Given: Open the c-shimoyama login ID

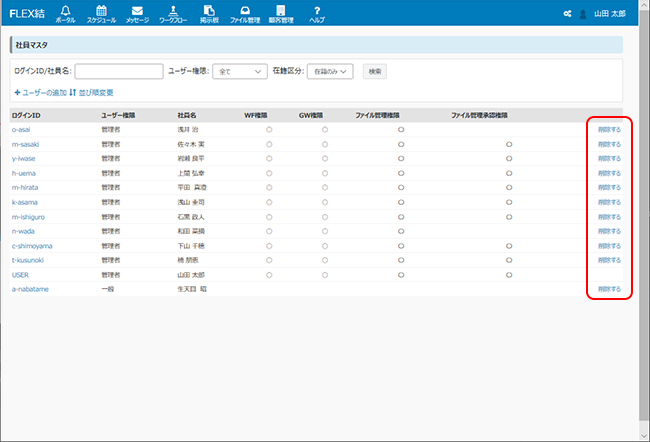Looking at the screenshot, I should [32, 246].
